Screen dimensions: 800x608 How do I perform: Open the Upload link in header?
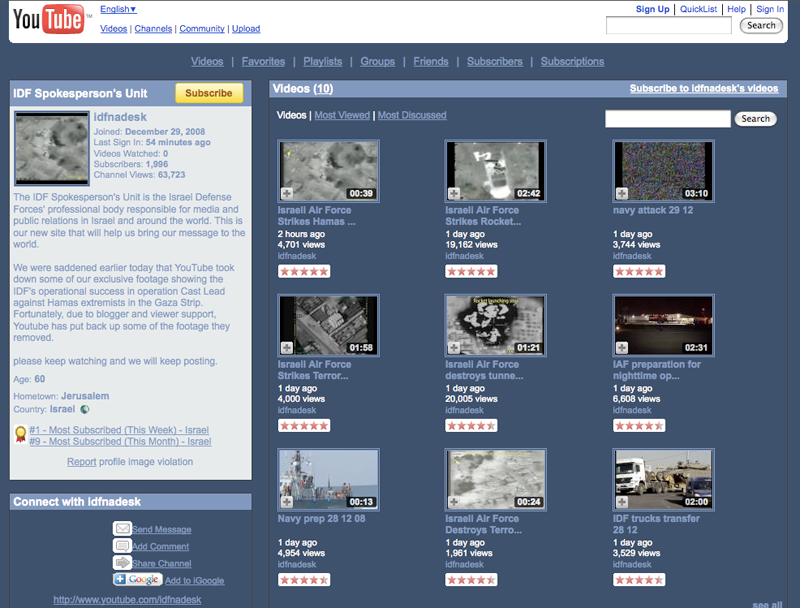[x=246, y=29]
